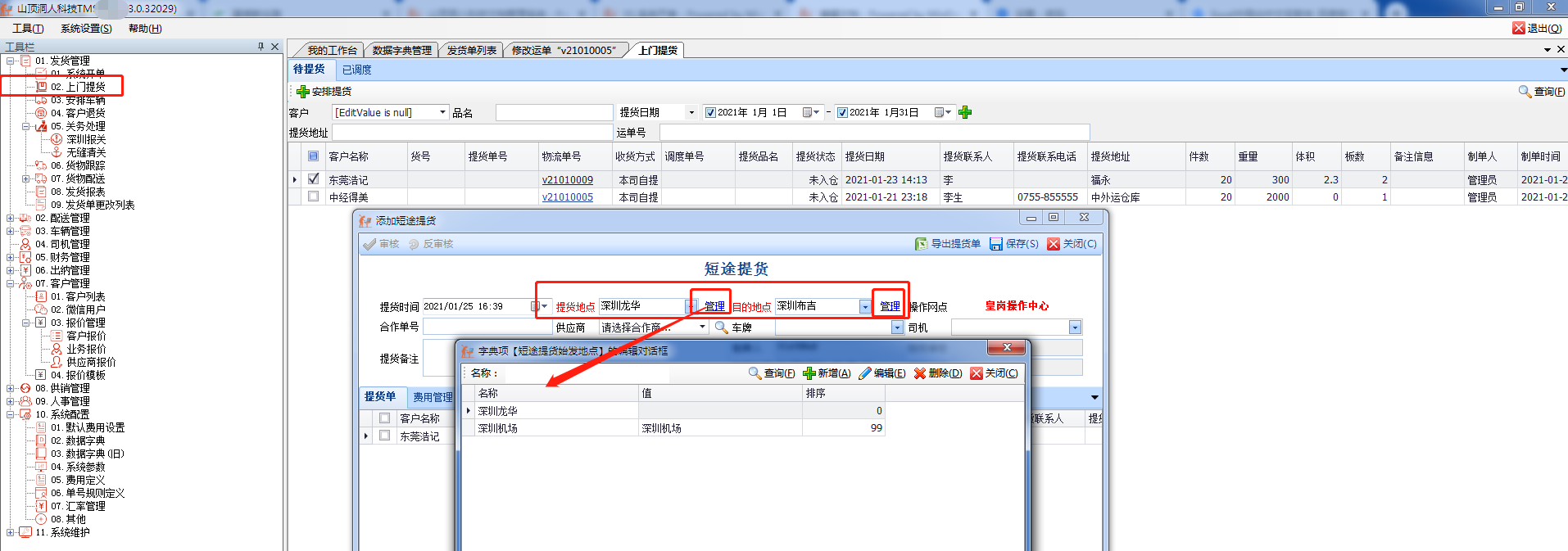Click the 运单号 search input field

coord(873,133)
